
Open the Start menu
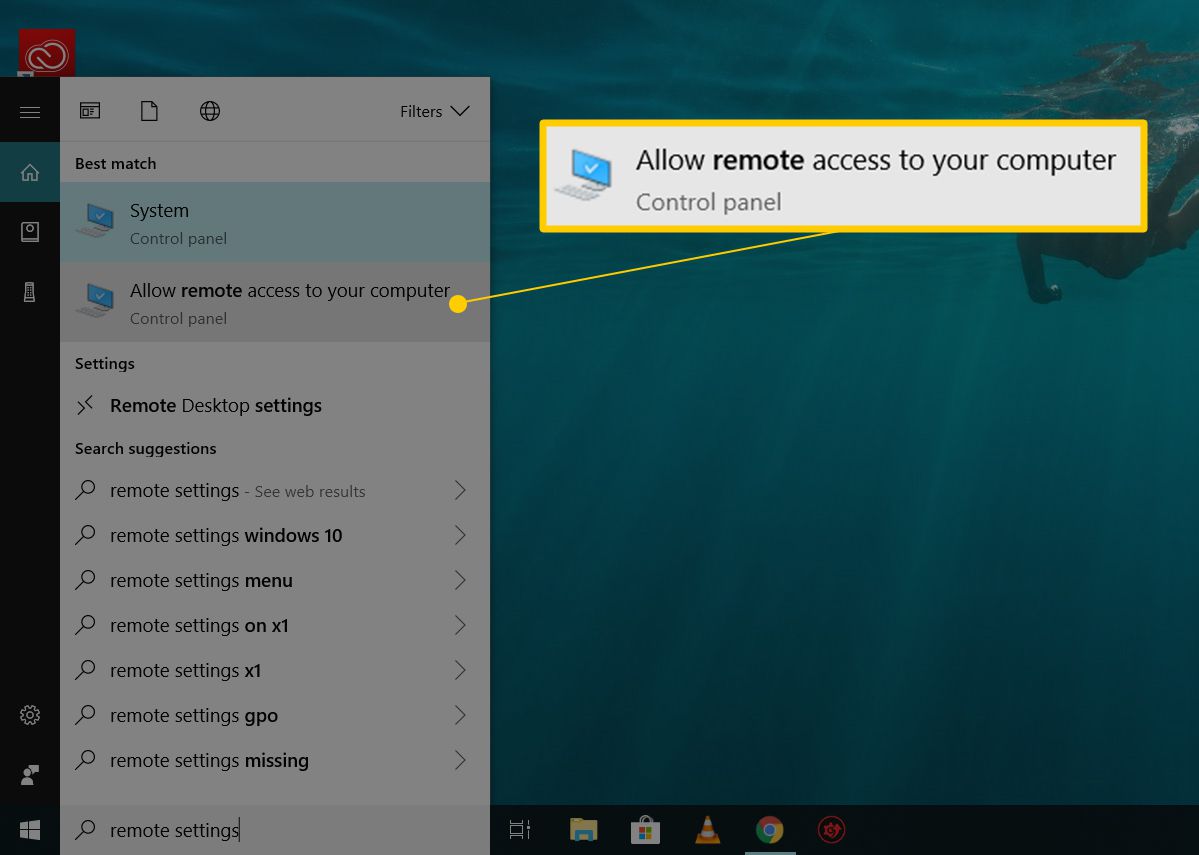(x=30, y=829)
